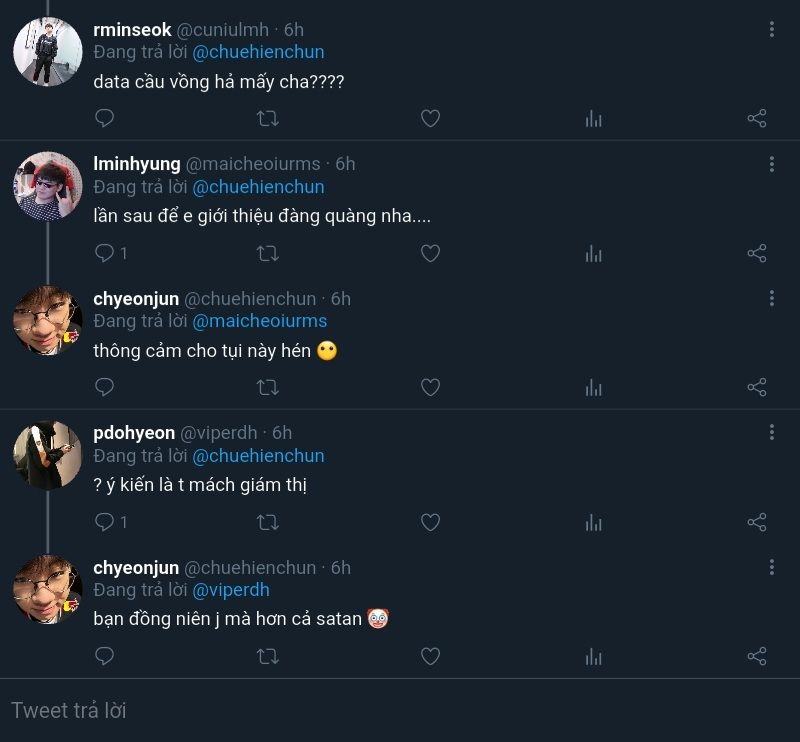Share chyeonjun's 'thông cảm' tweet
The height and width of the screenshot is (742, 800).
(x=757, y=387)
